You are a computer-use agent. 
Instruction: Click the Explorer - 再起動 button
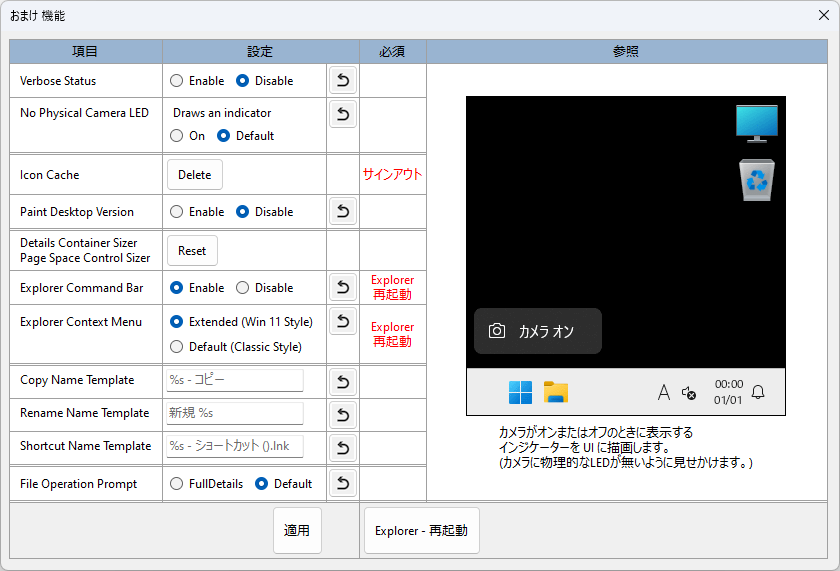coord(422,530)
